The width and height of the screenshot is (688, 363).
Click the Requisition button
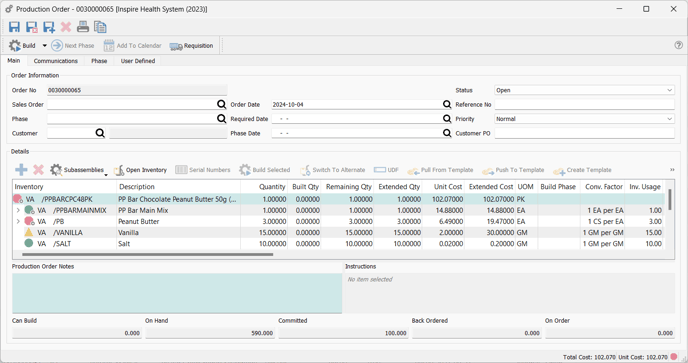click(191, 46)
